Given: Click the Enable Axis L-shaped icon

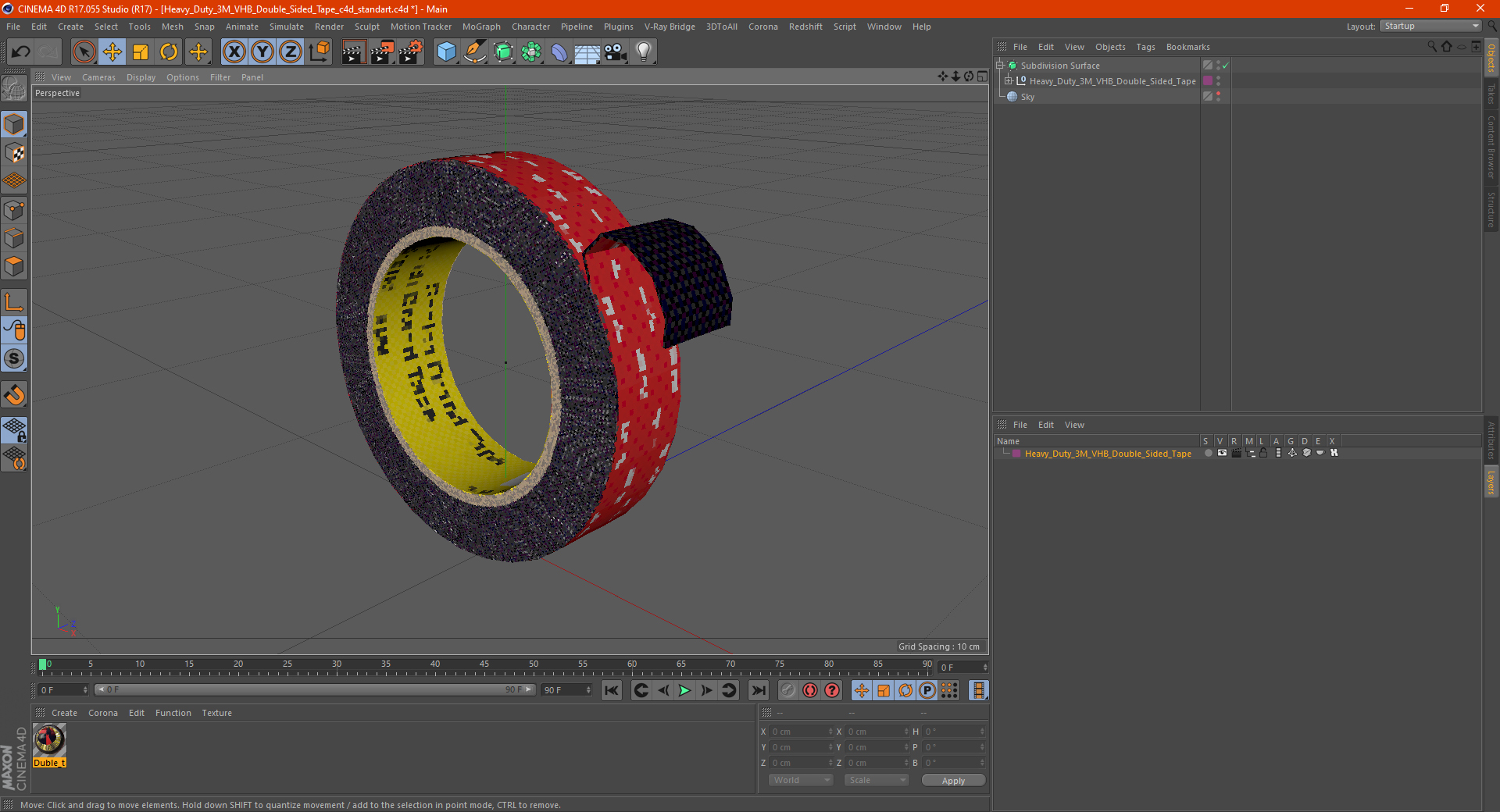Looking at the screenshot, I should [x=14, y=302].
